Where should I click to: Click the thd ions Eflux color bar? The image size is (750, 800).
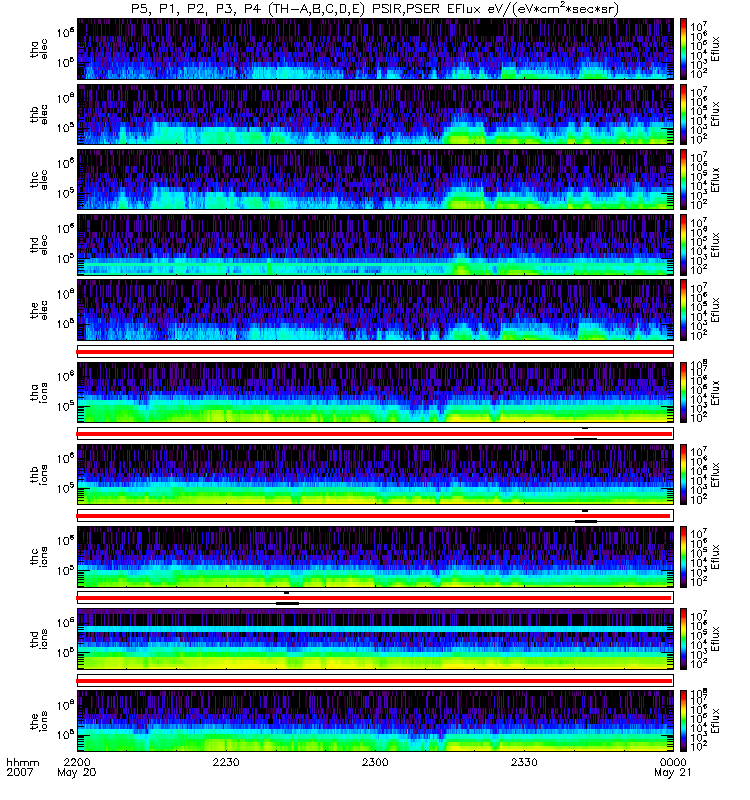(x=683, y=639)
